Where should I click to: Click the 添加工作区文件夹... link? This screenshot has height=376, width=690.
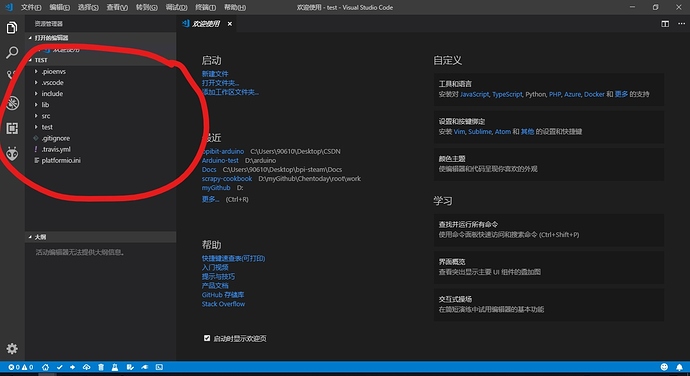click(x=230, y=92)
